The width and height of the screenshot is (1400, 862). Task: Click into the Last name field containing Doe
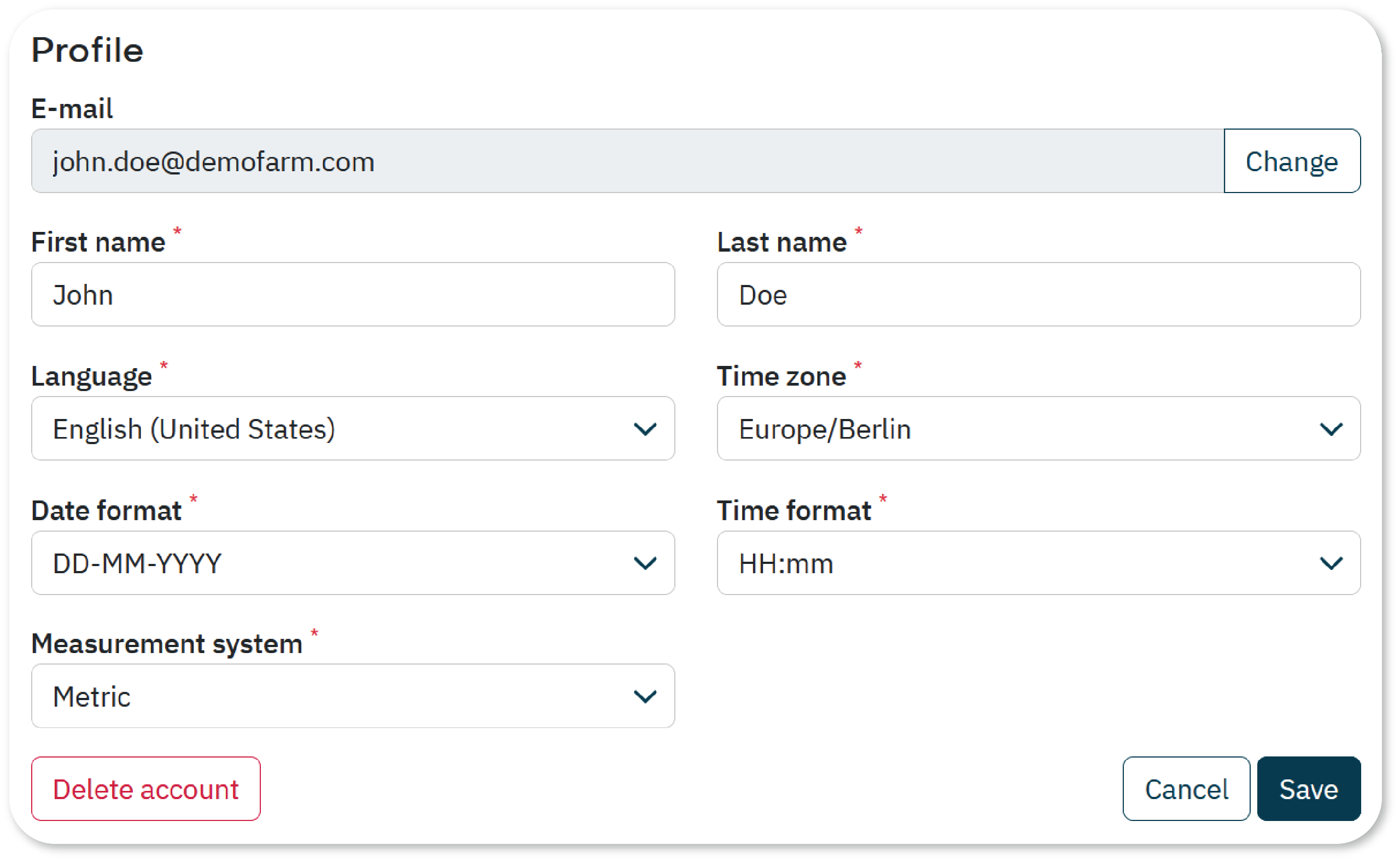(1037, 295)
